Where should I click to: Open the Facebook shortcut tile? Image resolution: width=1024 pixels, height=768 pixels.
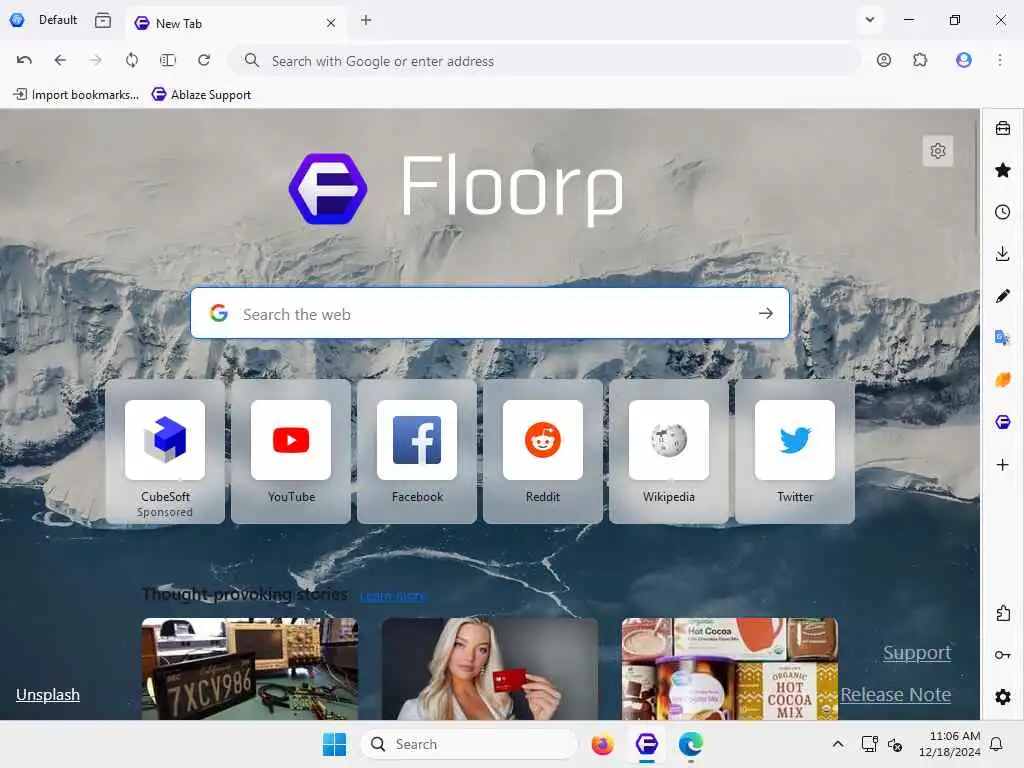coord(417,452)
